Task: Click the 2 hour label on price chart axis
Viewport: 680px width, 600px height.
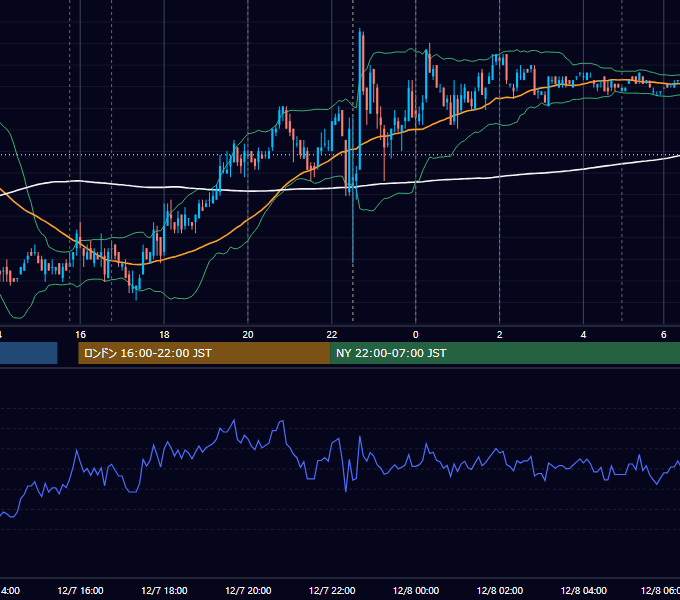Action: [x=500, y=335]
